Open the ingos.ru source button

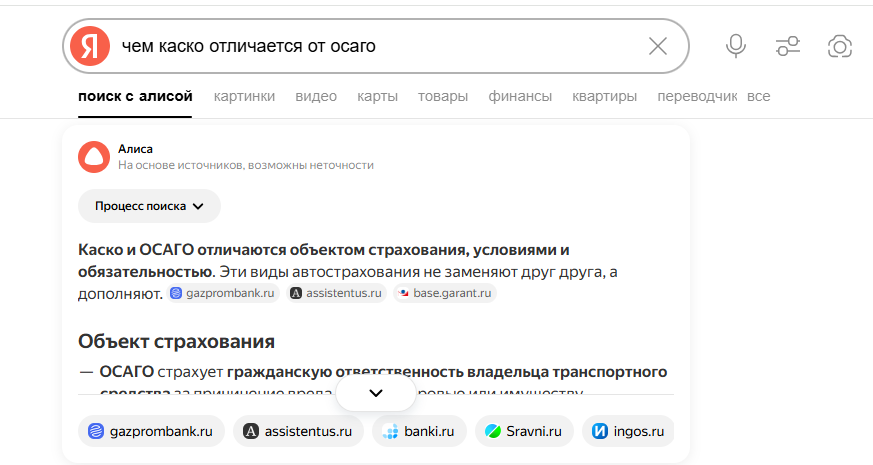[x=628, y=431]
